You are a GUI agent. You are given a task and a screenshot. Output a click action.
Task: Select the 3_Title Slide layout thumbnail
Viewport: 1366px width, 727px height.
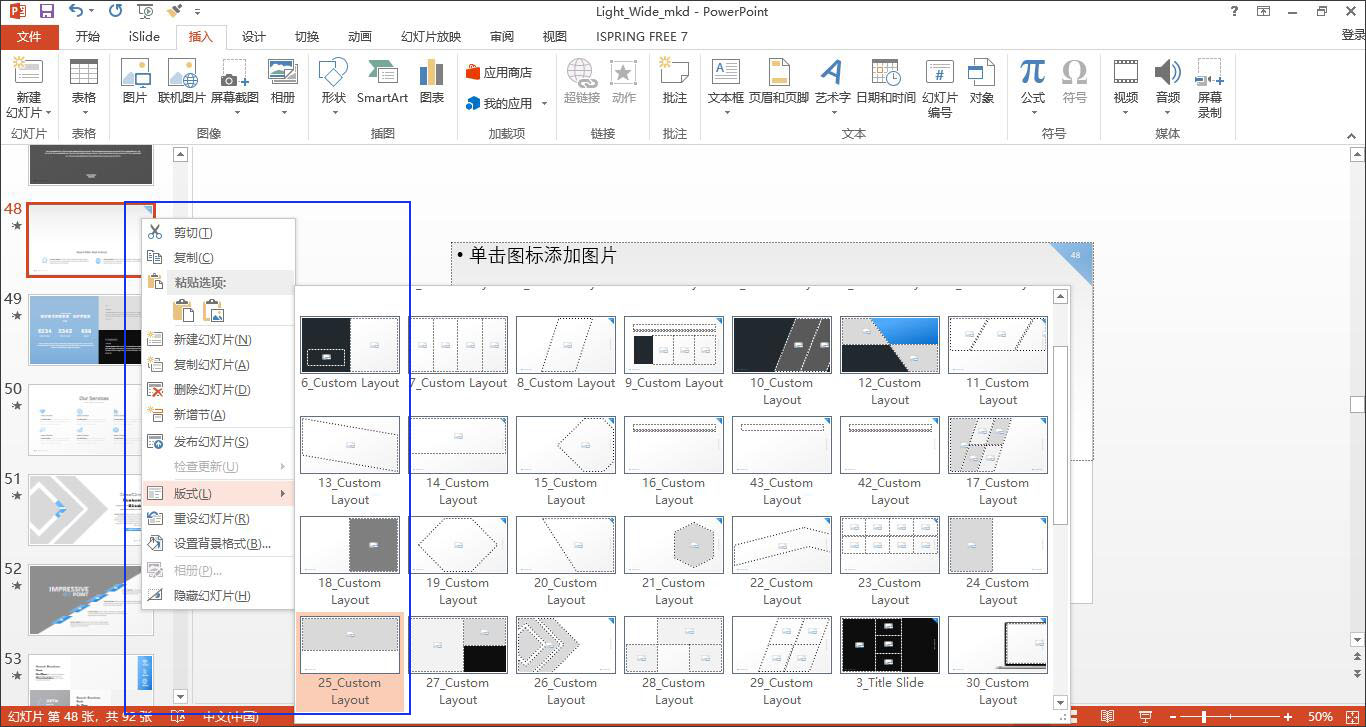(889, 645)
